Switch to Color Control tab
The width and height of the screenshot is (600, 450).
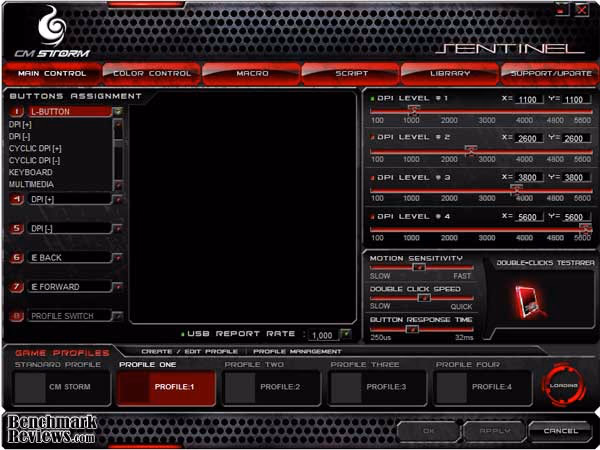coord(152,73)
